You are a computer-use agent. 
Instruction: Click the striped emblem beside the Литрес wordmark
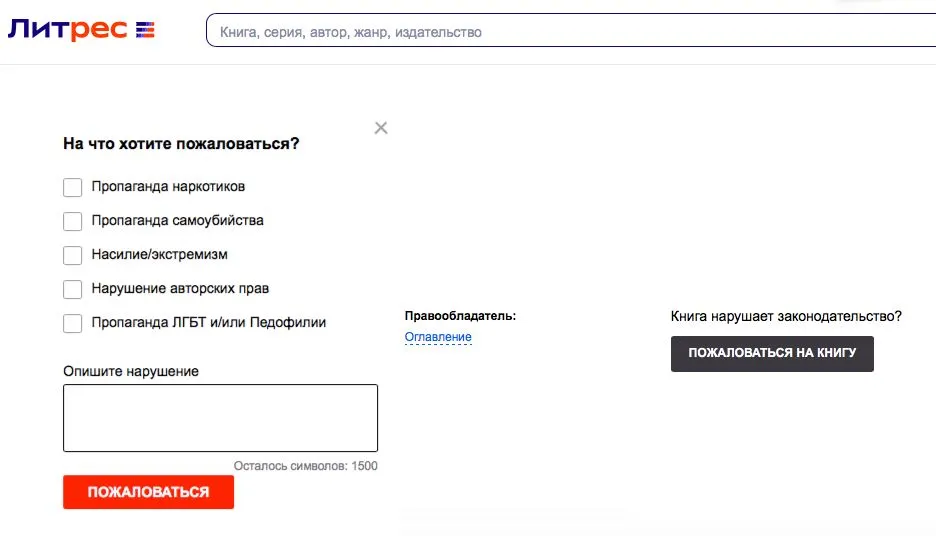click(x=145, y=30)
